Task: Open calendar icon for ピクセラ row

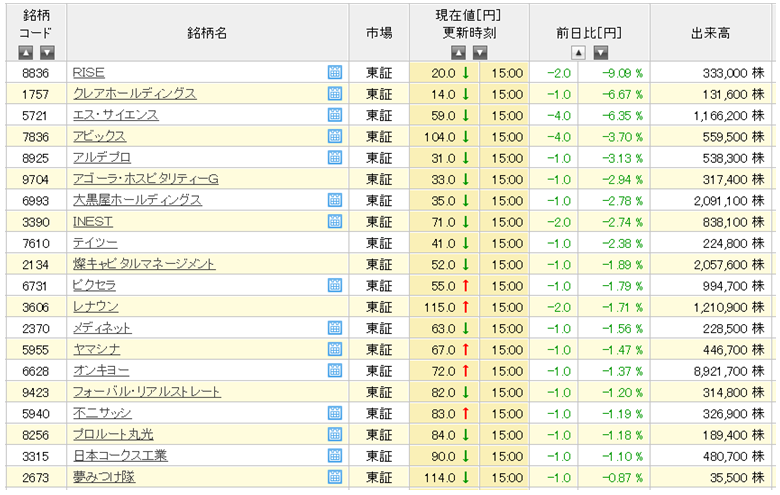Action: tap(335, 285)
